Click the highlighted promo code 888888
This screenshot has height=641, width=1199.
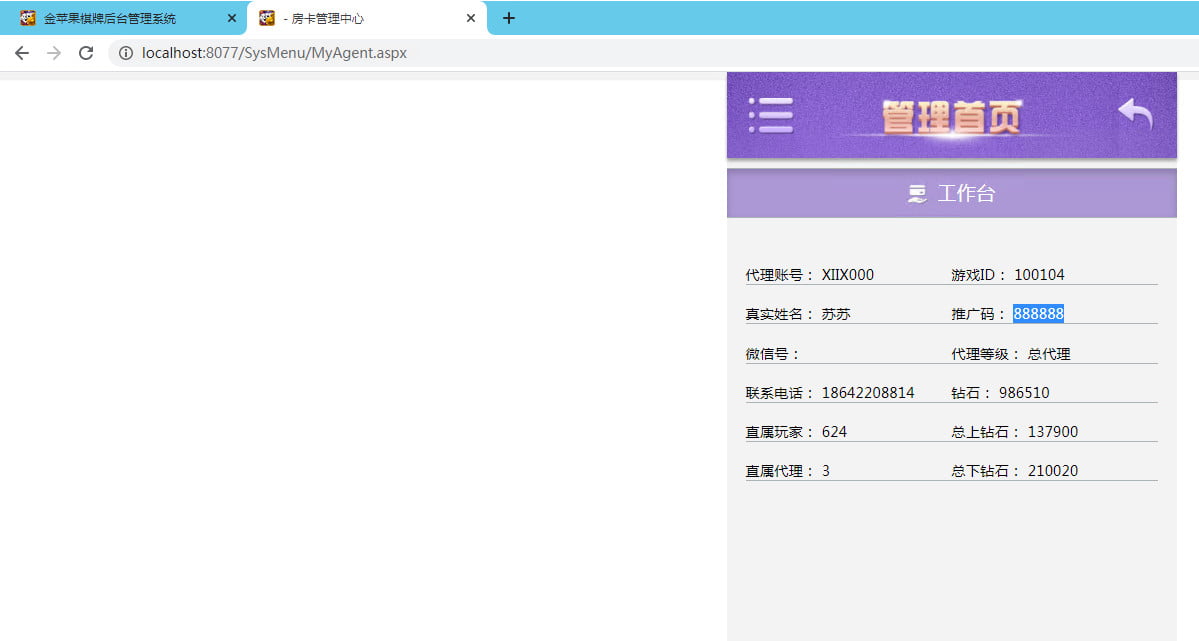tap(1038, 314)
